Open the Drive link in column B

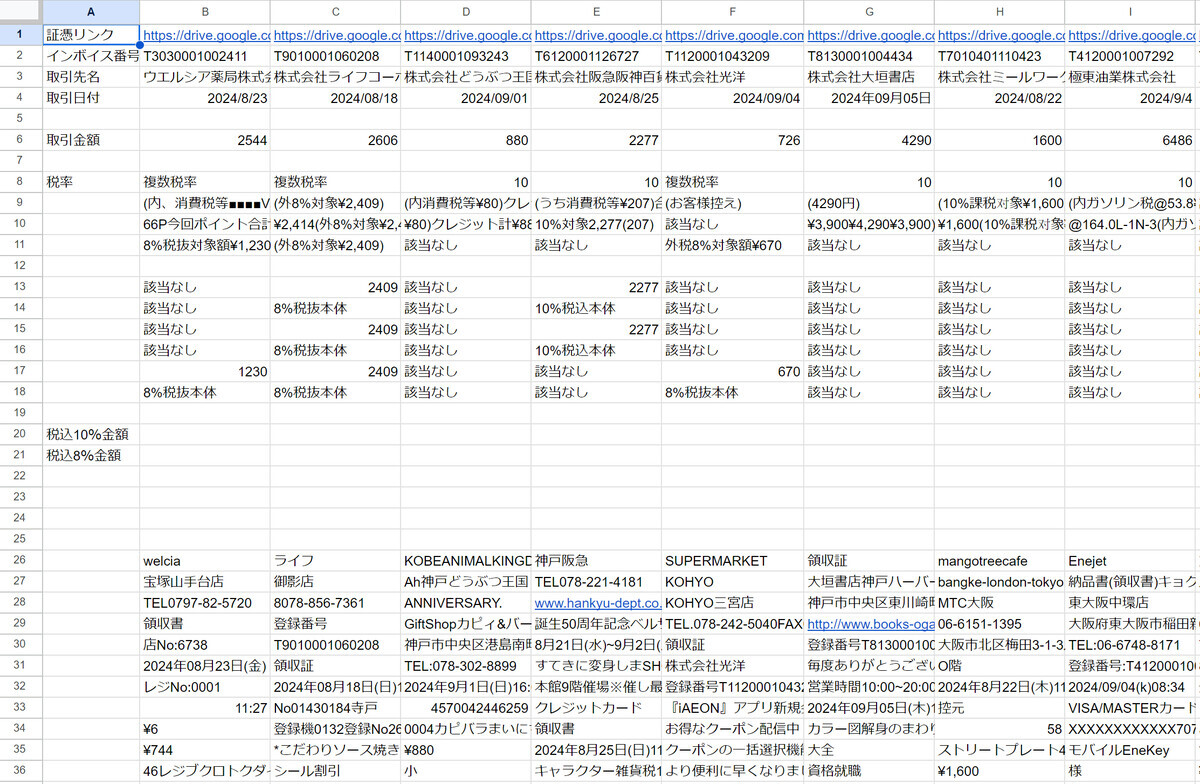206,35
